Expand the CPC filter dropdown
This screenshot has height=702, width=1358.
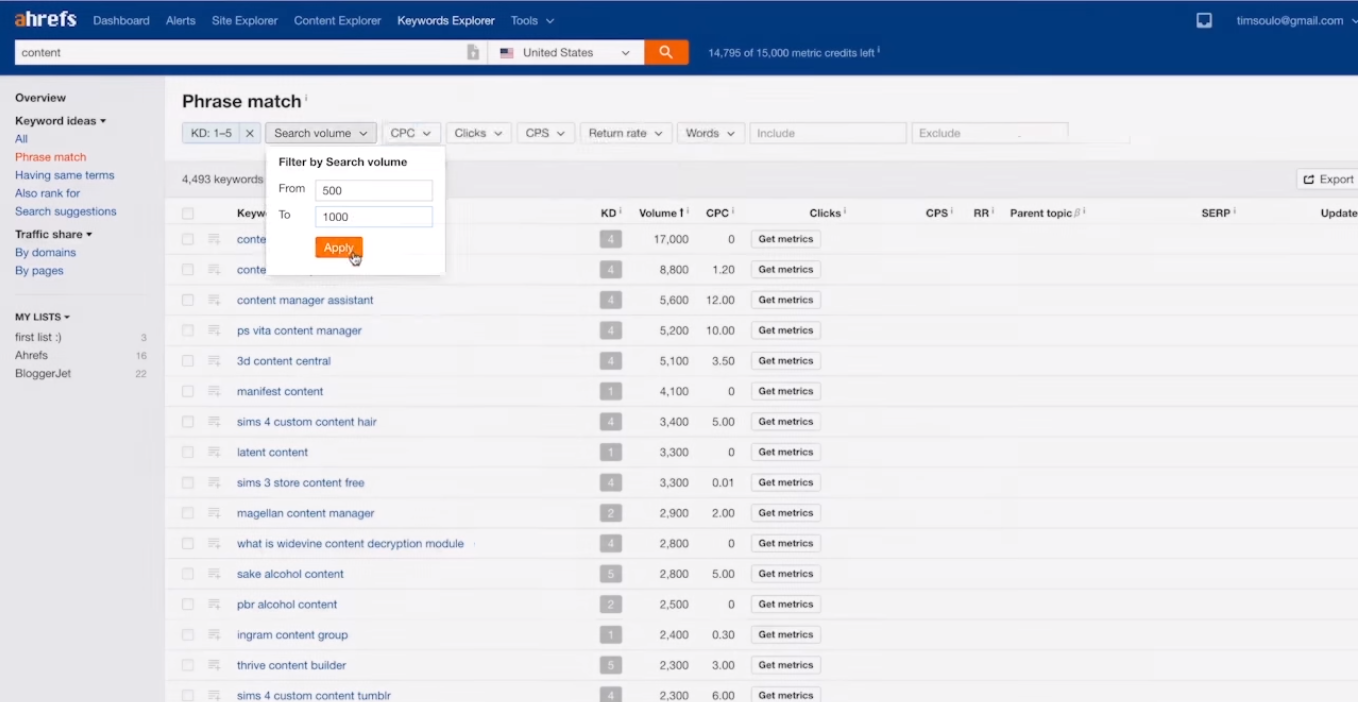410,133
